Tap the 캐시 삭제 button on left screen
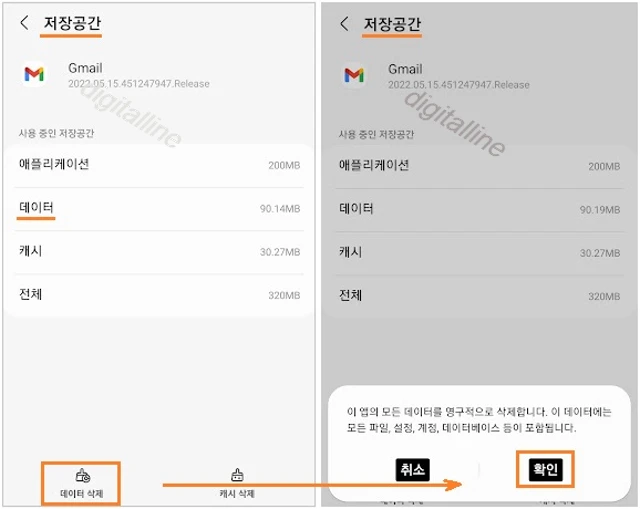This screenshot has height=509, width=640. [237, 483]
